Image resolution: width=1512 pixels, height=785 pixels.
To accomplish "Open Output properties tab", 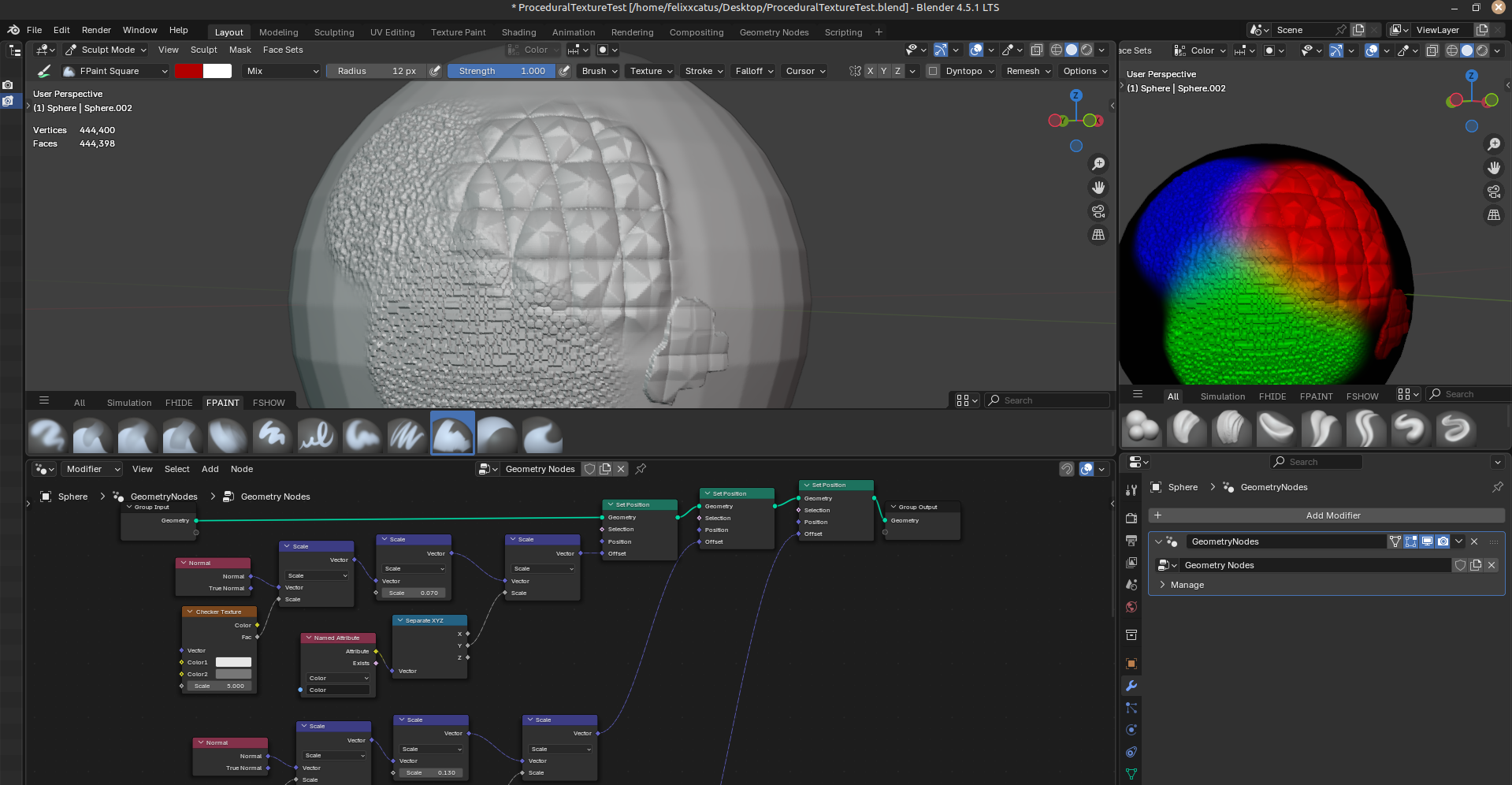I will [1131, 540].
